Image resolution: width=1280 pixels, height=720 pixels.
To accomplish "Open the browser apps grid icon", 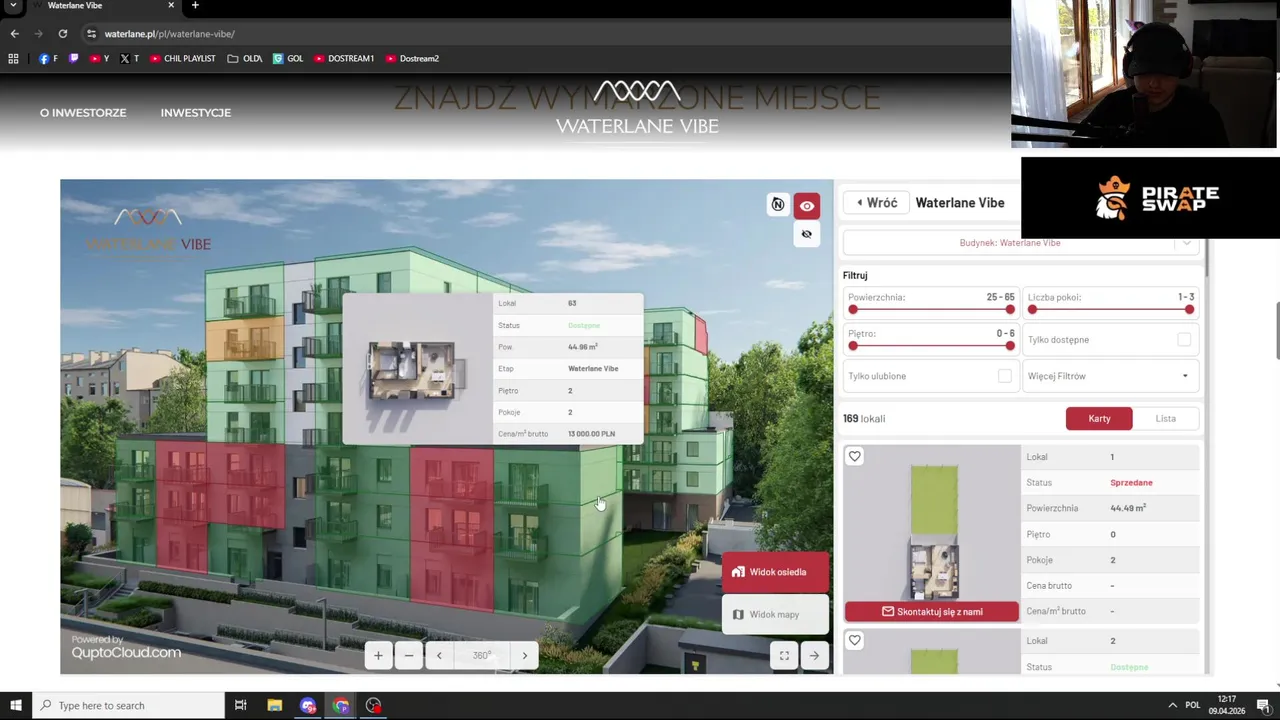I will 13,59.
